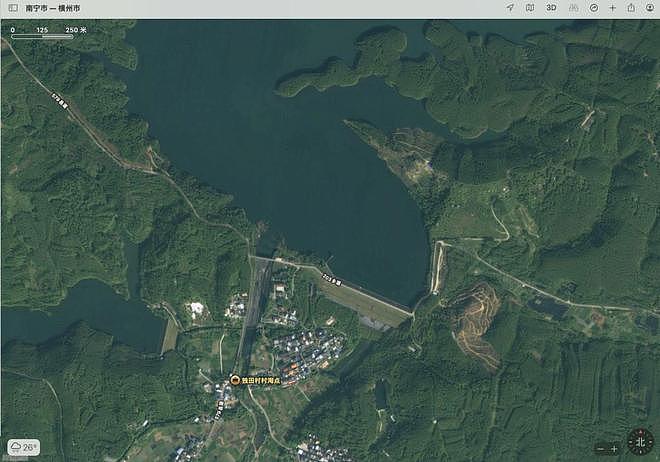Toggle the sidebar panel icon
Image resolution: width=660 pixels, height=462 pixels.
click(x=13, y=8)
